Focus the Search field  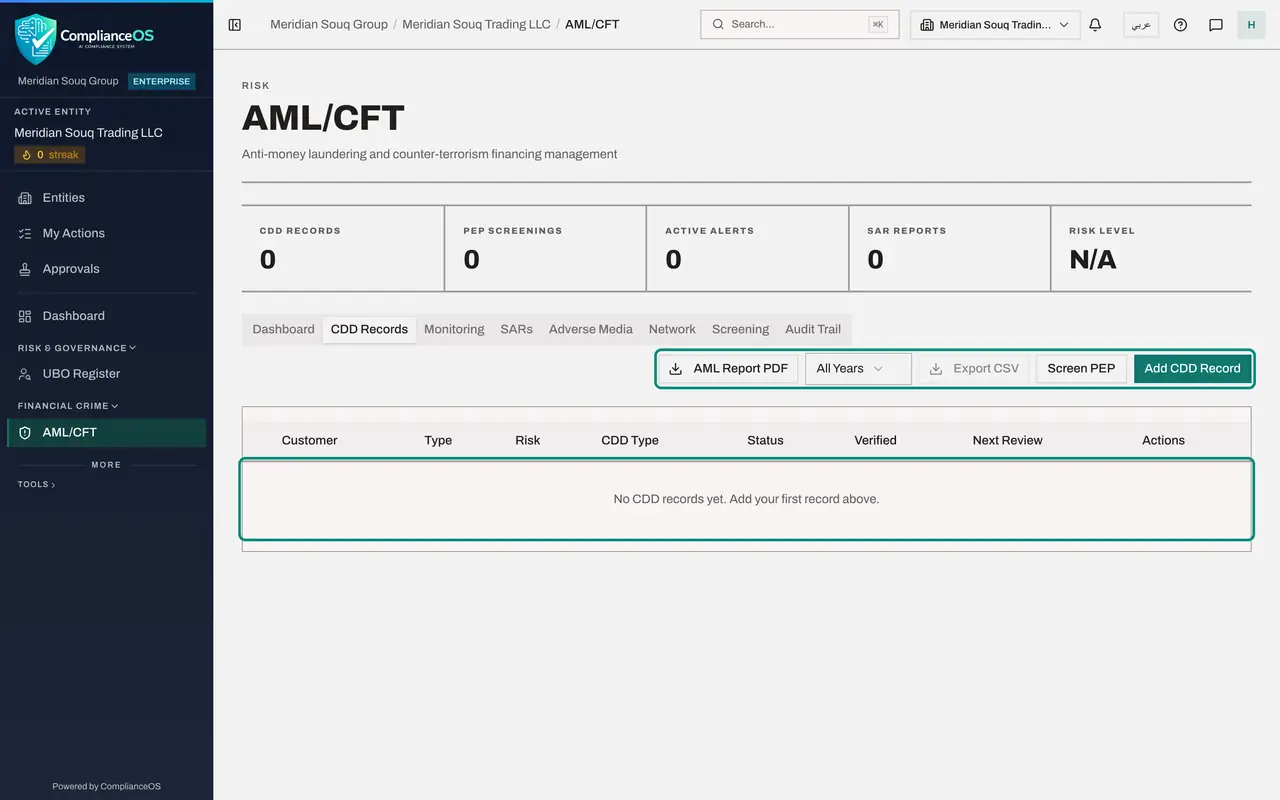800,25
